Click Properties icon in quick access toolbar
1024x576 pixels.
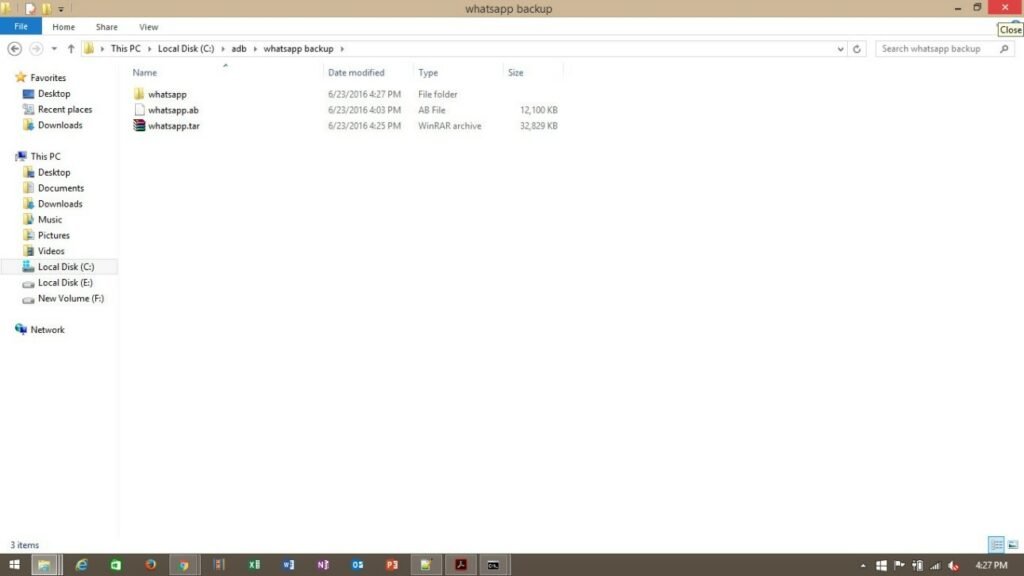click(30, 9)
